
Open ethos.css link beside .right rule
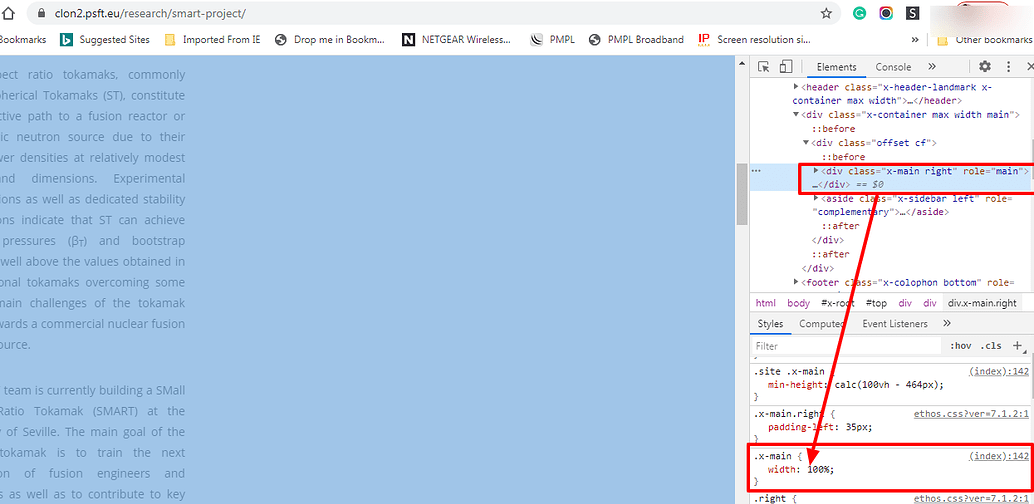[x=971, y=499]
